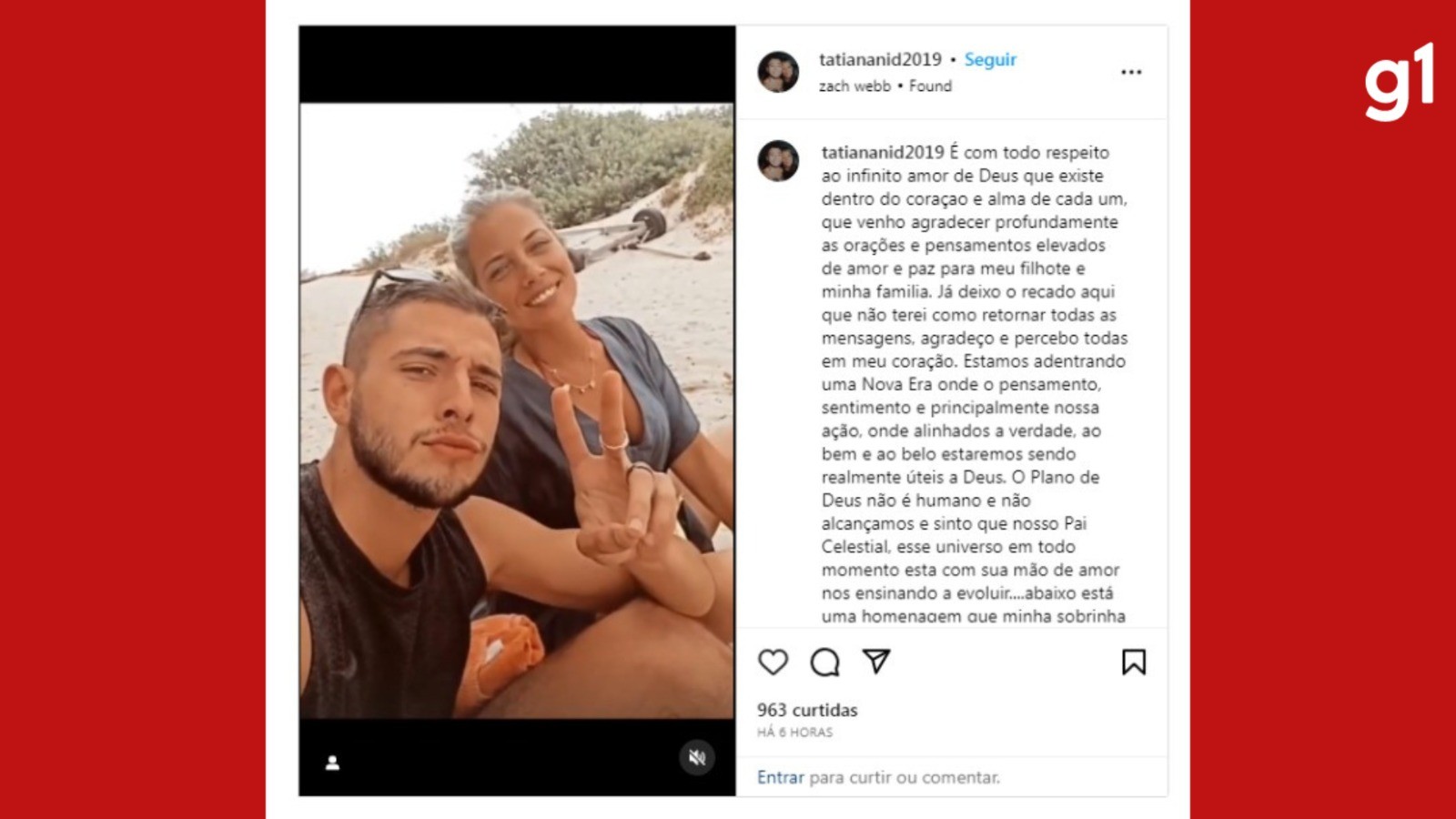
Task: Like the post with the heart icon
Action: (773, 662)
